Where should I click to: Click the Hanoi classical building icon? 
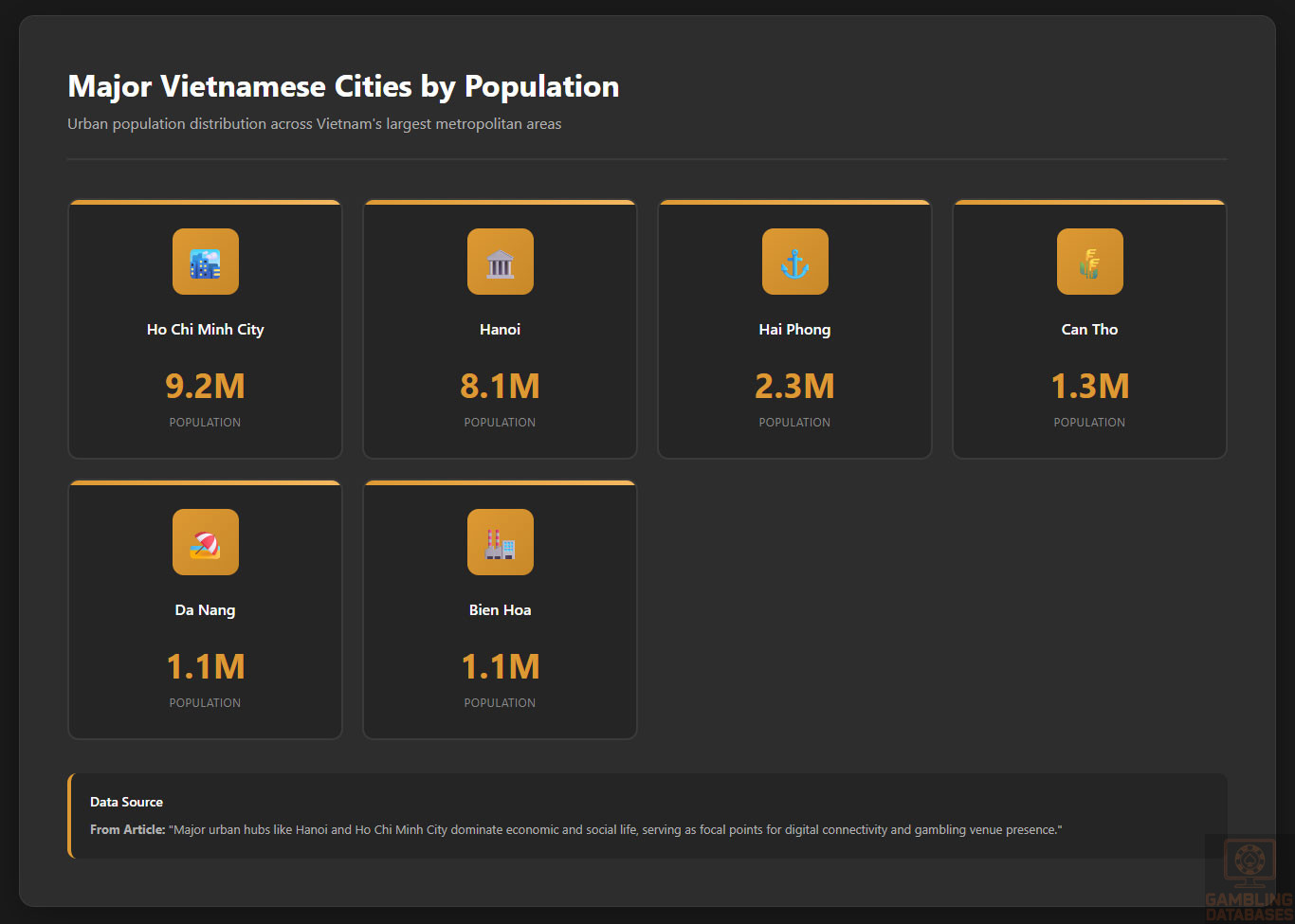tap(500, 262)
